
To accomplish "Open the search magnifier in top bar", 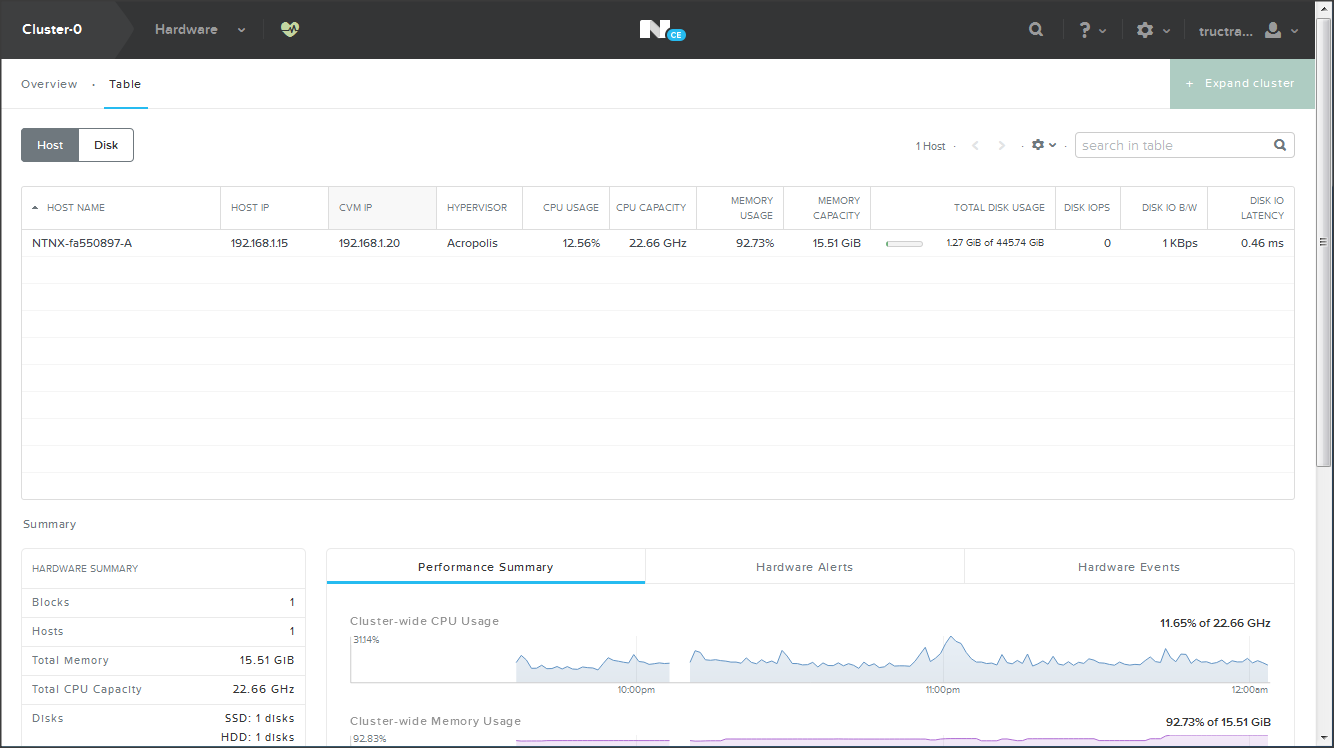I will point(1036,30).
